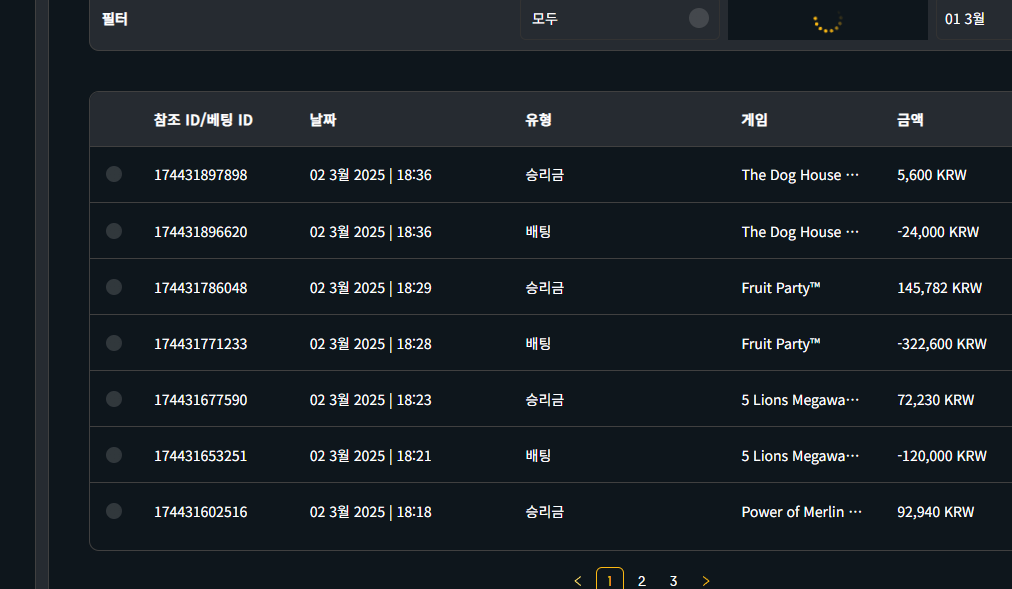1012x589 pixels.
Task: Click the yellow loading spinner
Action: click(x=828, y=20)
